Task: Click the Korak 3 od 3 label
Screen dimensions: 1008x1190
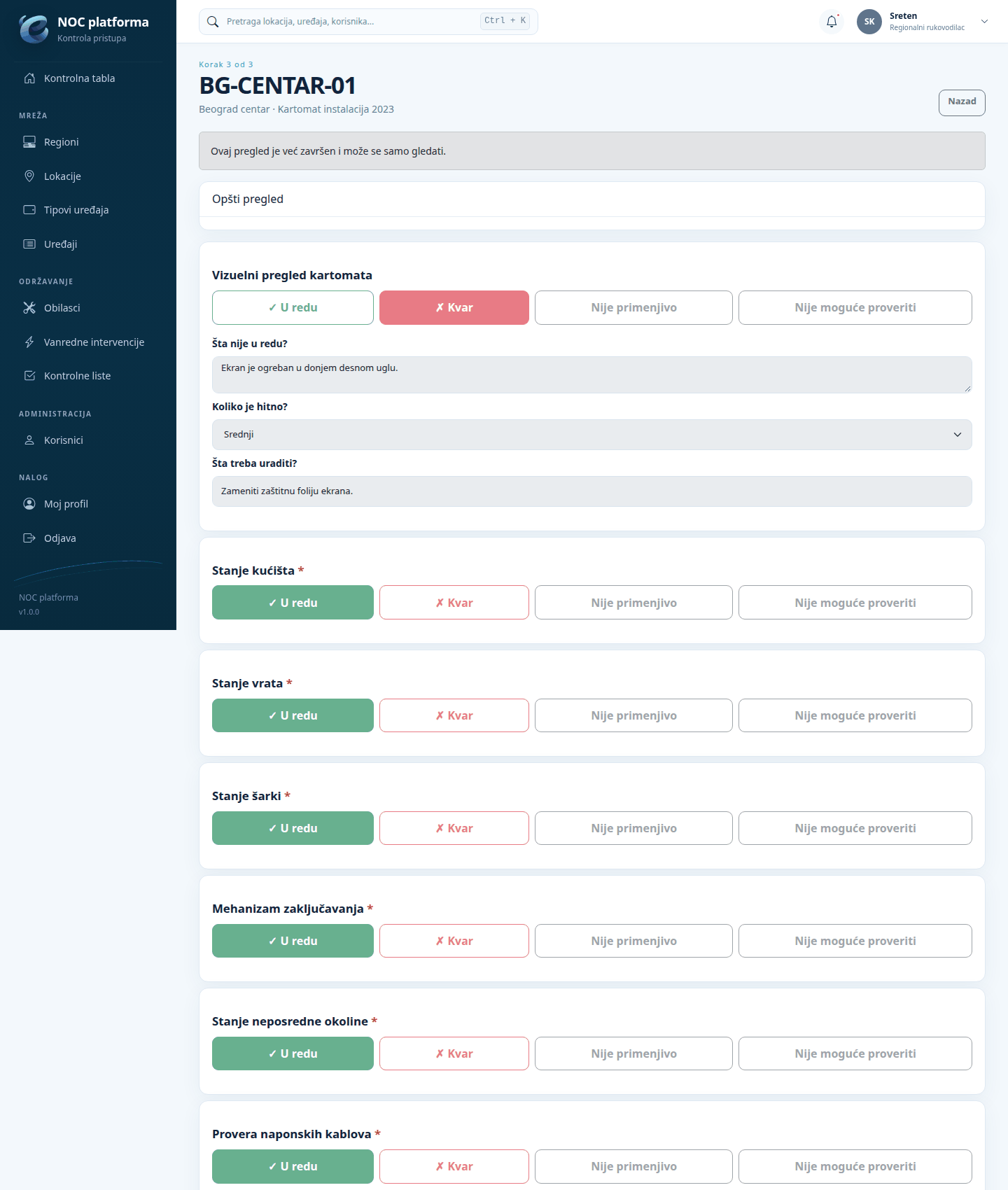Action: pos(226,64)
